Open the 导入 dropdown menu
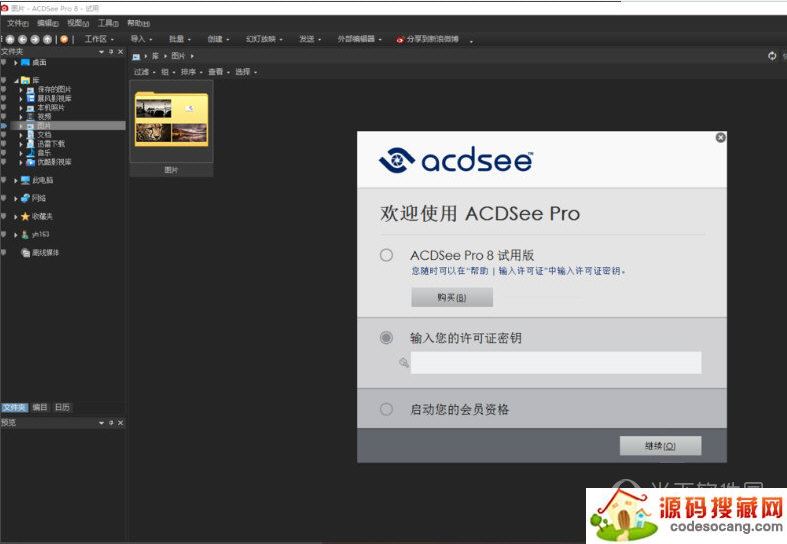The image size is (787, 544). pos(142,39)
